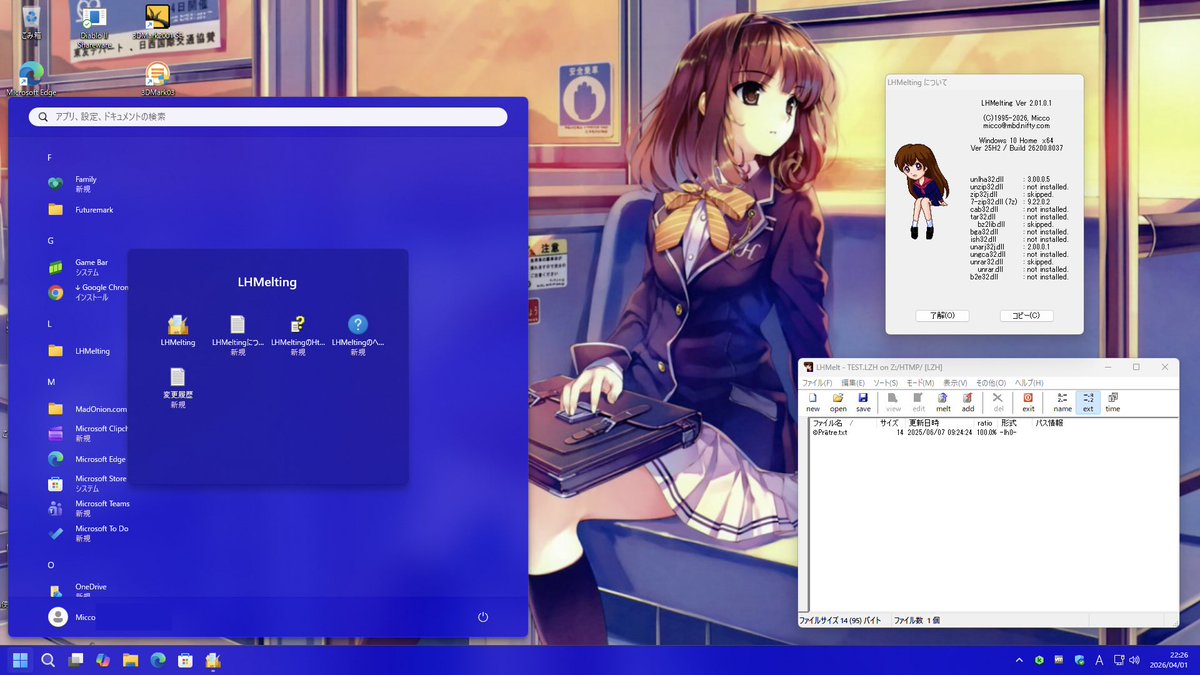This screenshot has height=675, width=1200.
Task: Click the 'add' files icon in LHMelt
Action: tap(968, 402)
